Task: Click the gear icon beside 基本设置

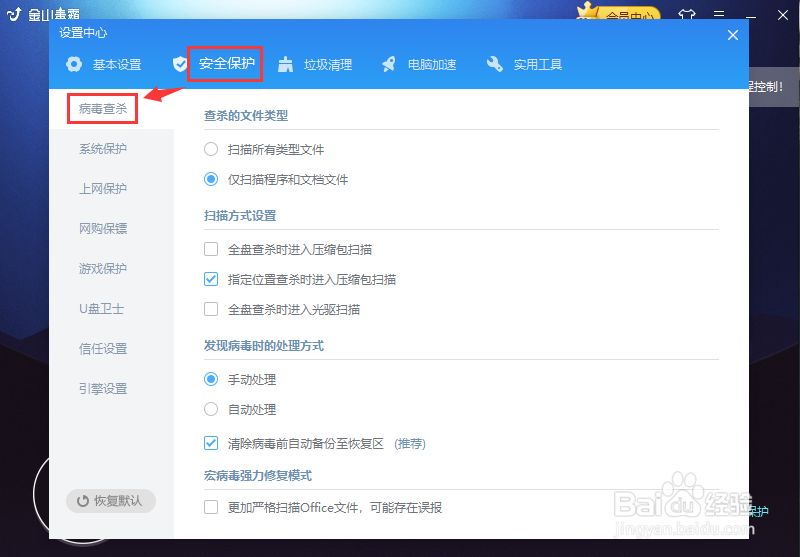Action: [x=74, y=64]
